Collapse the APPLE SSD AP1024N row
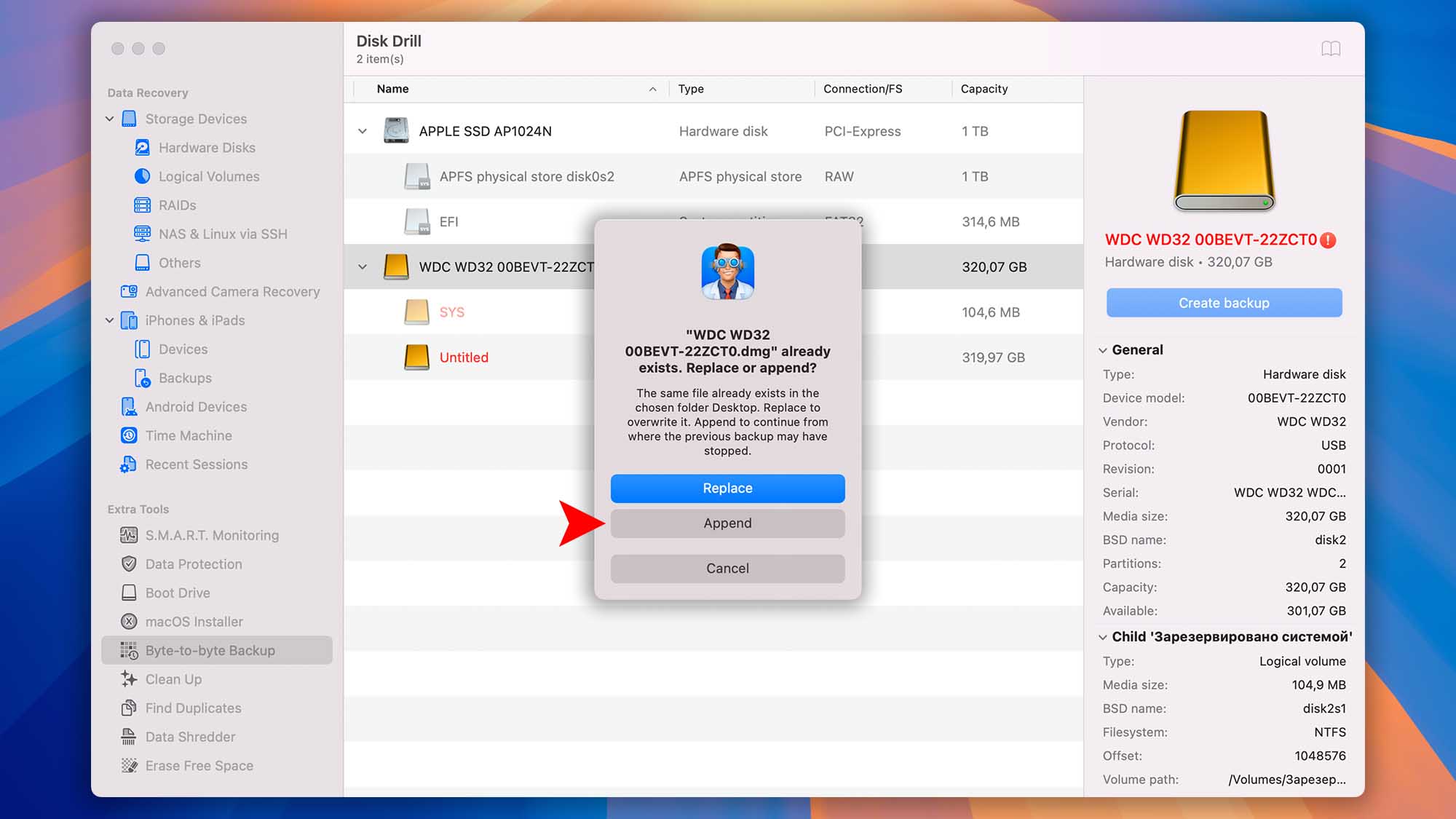 coord(363,132)
